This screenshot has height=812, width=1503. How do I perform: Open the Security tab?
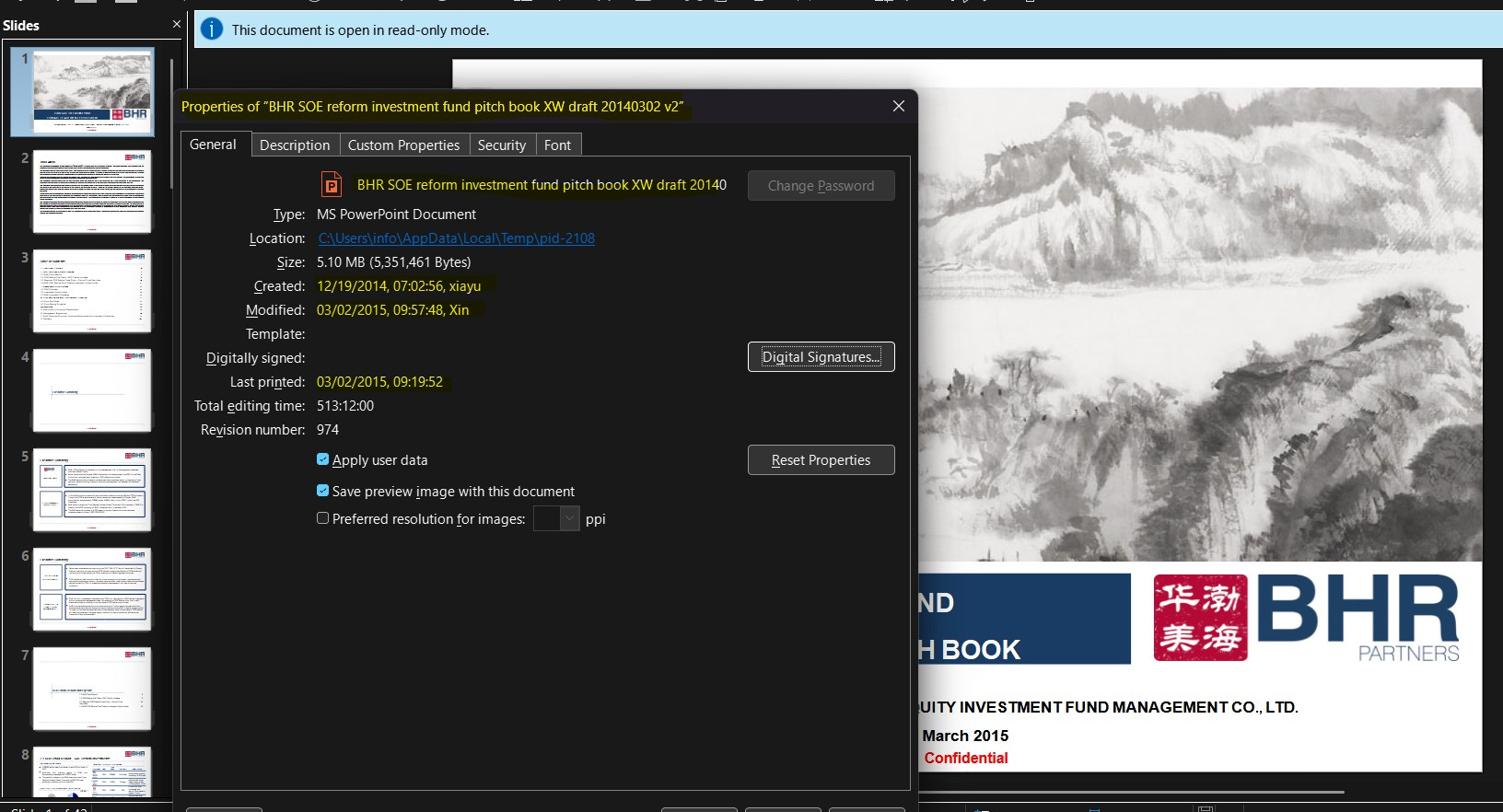pos(502,145)
